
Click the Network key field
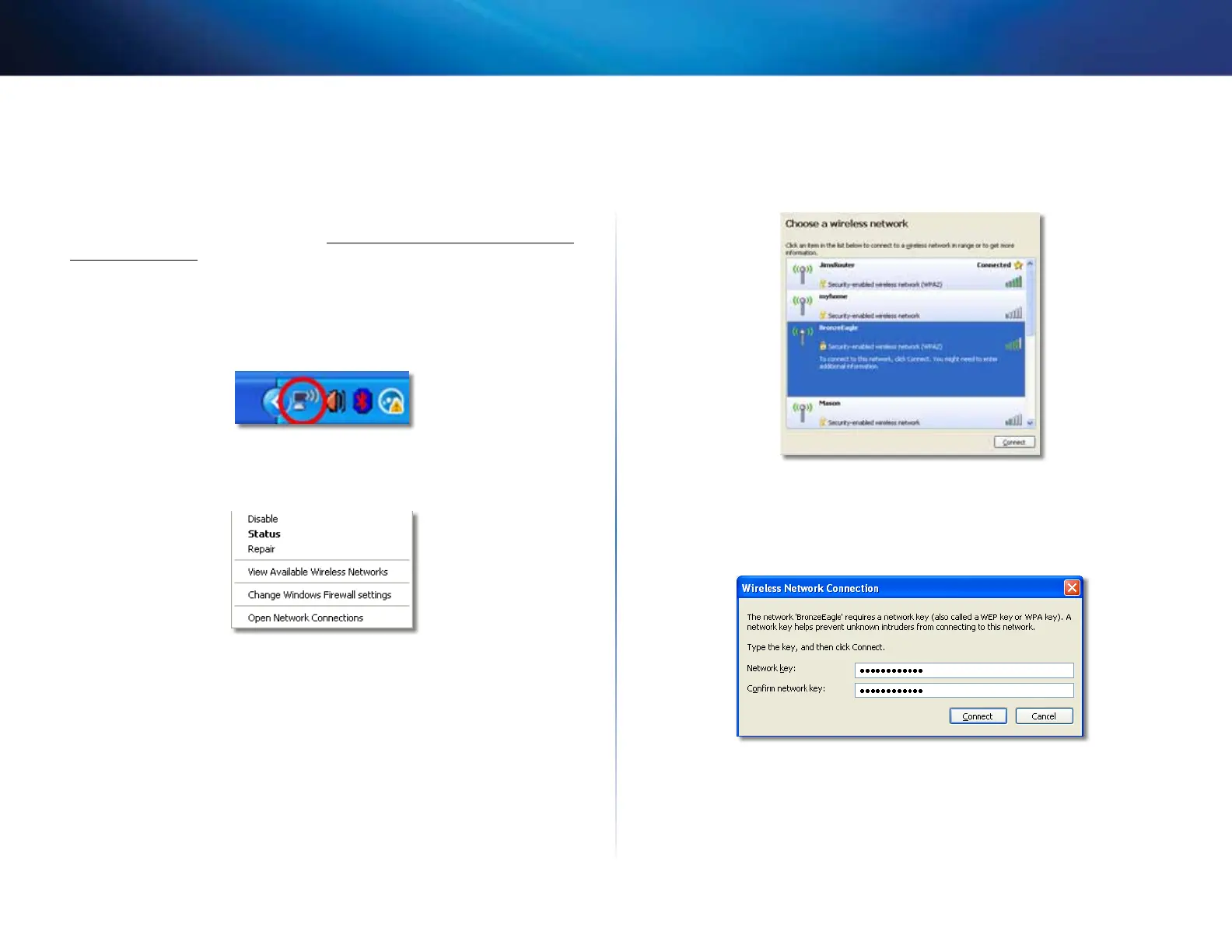pos(964,670)
